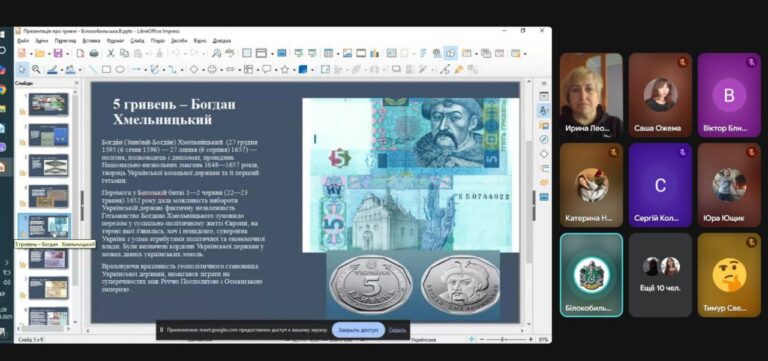Image resolution: width=768 pixels, height=361 pixels.
Task: Open the Зміни menu
Action: point(42,41)
